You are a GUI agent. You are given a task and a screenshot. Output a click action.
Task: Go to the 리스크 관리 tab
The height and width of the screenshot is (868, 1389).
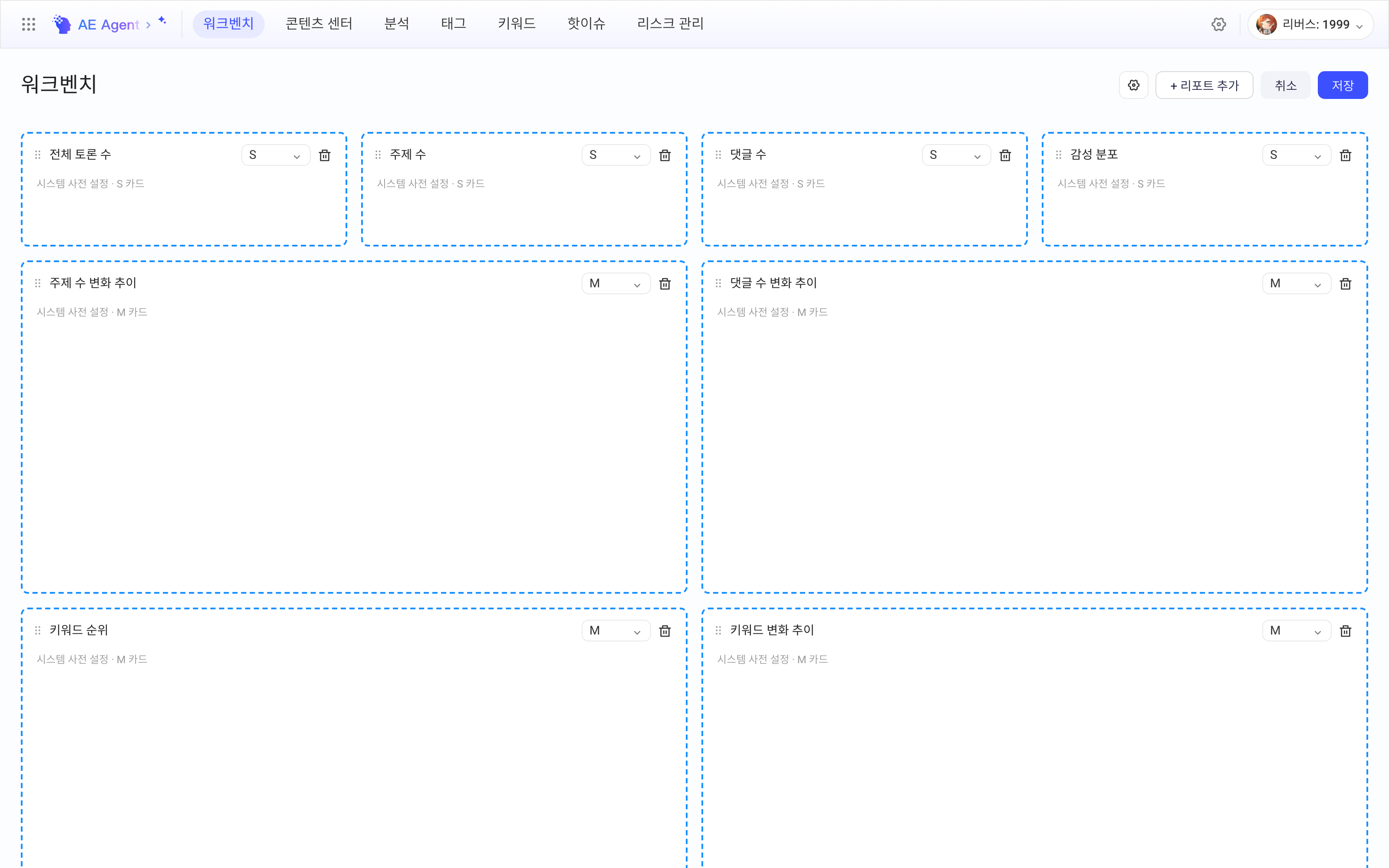click(x=670, y=24)
